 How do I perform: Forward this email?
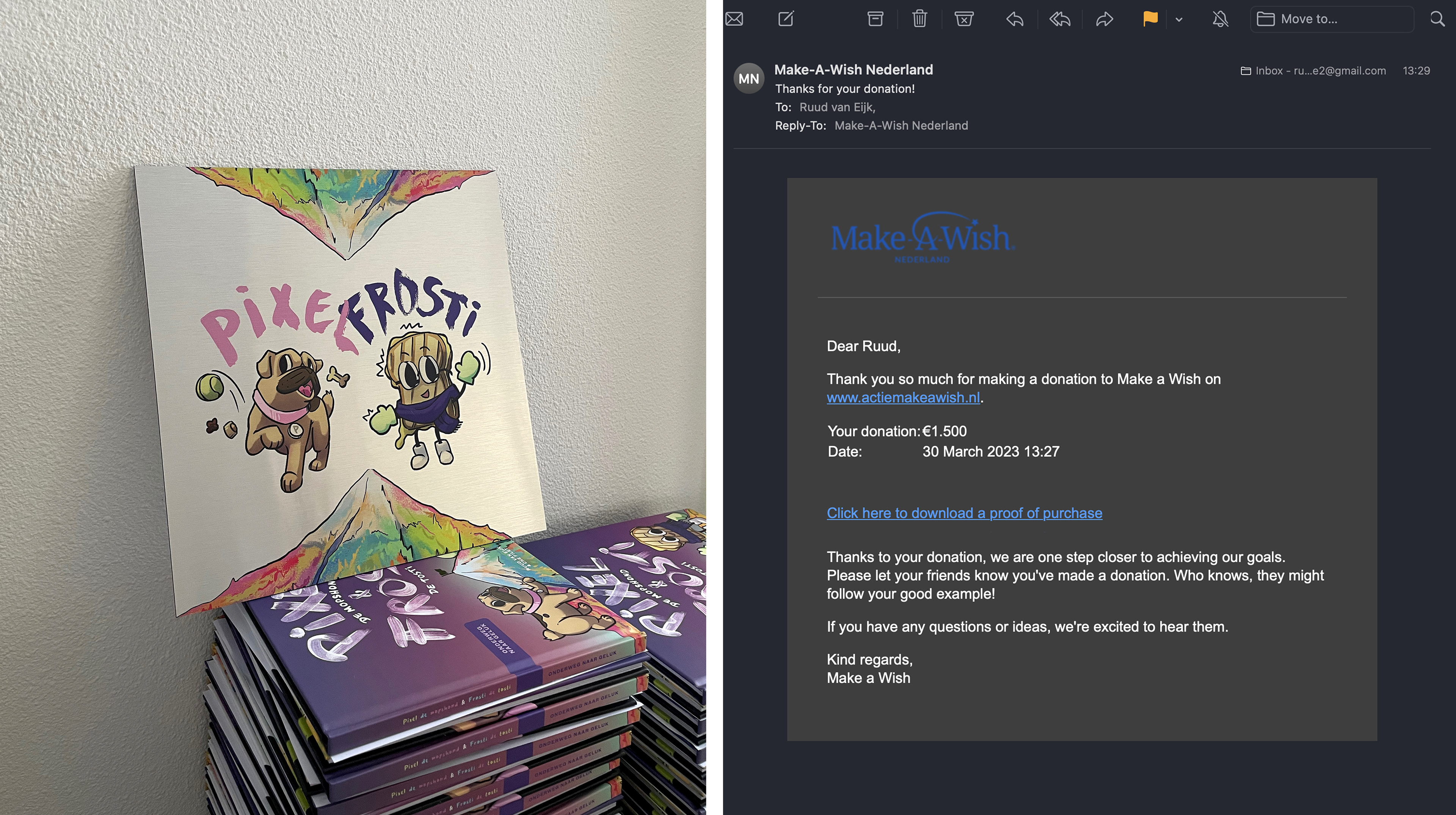[1105, 19]
